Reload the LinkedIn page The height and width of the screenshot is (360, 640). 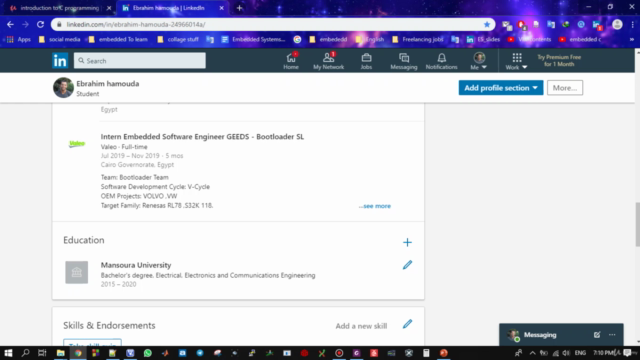tap(40, 24)
